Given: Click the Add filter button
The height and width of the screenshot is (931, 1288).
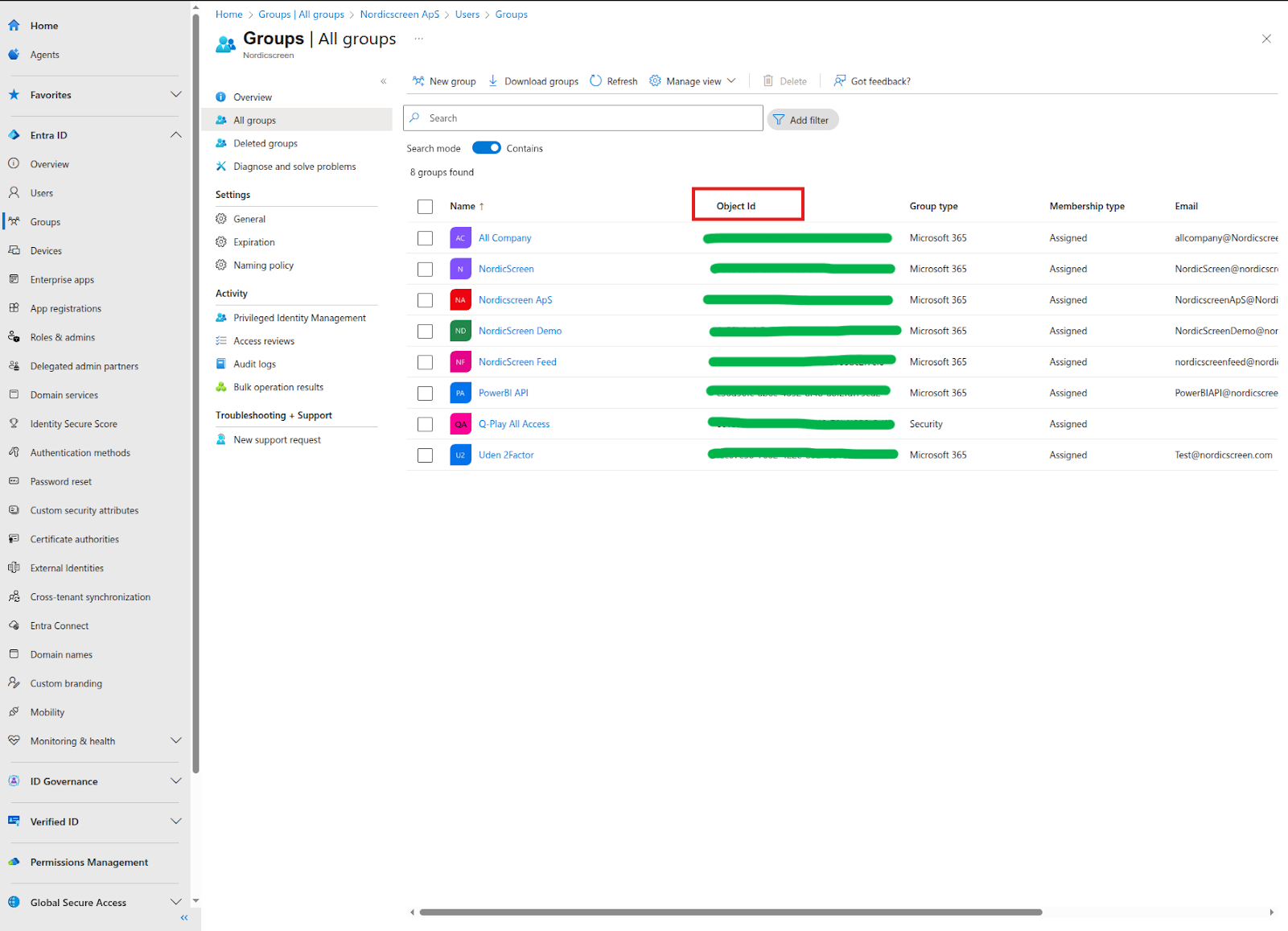Looking at the screenshot, I should [x=803, y=120].
